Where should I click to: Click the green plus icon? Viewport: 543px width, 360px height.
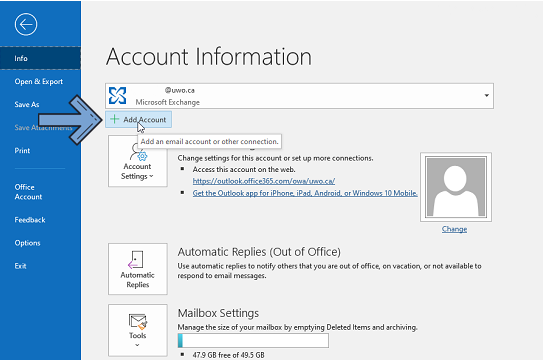tap(114, 119)
